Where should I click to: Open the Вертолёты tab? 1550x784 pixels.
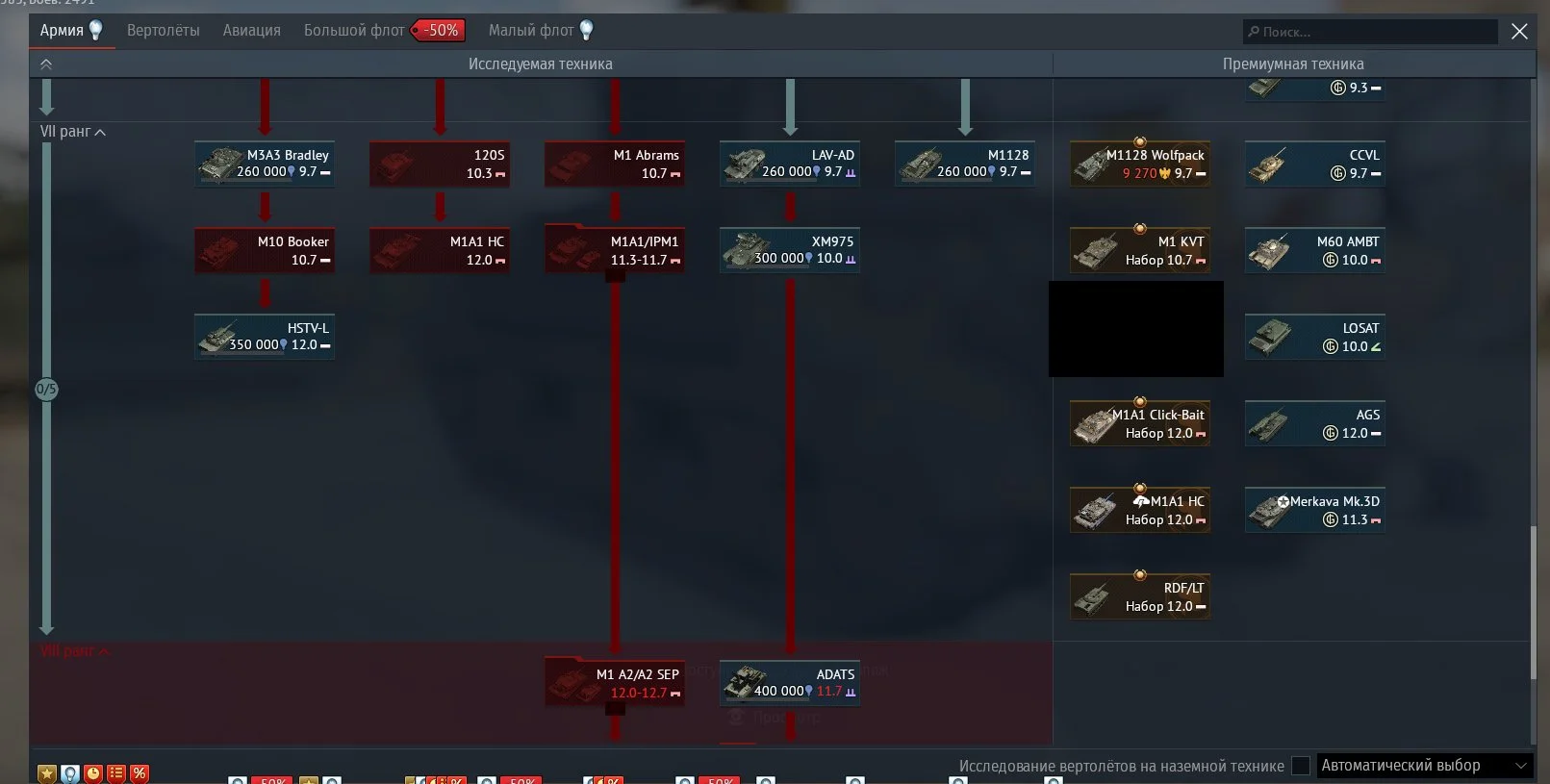(164, 31)
